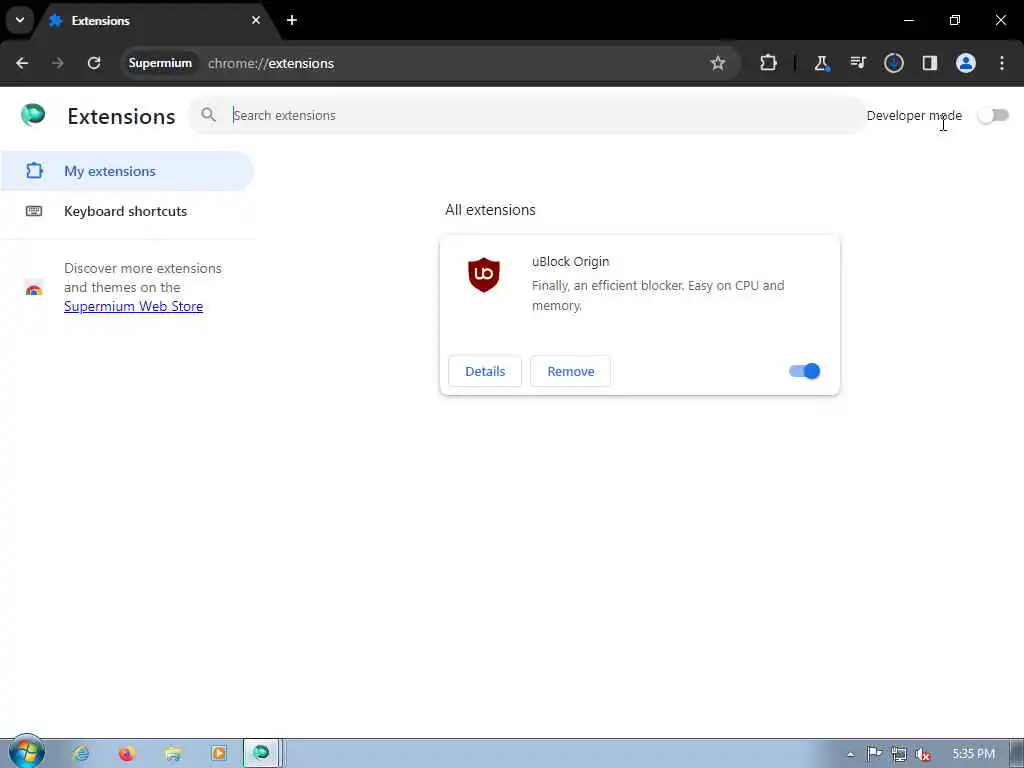Open the network tray icon
Viewport: 1024px width, 768px height.
(x=899, y=754)
